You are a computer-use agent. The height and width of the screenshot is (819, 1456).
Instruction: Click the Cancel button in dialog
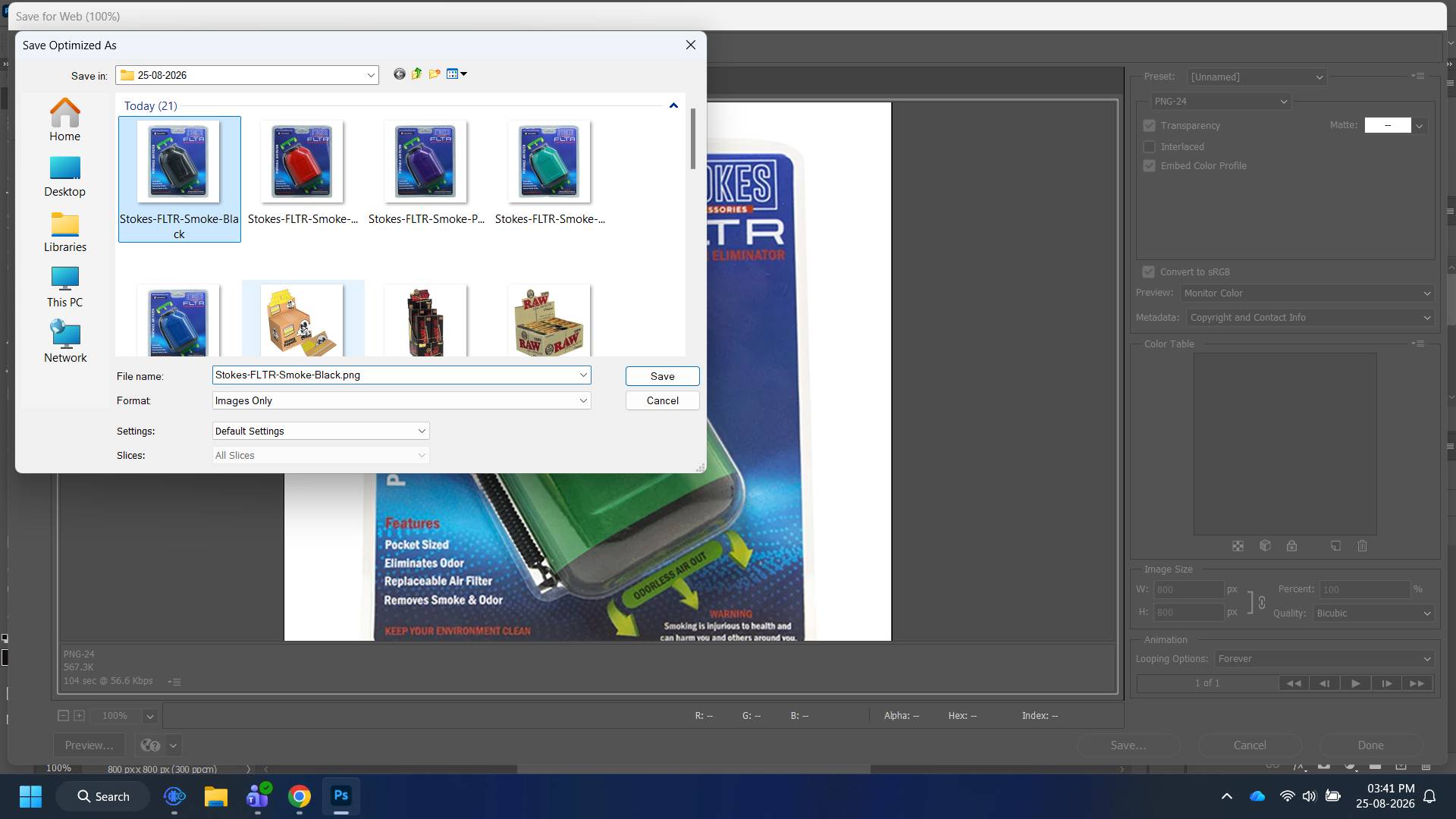pos(662,400)
